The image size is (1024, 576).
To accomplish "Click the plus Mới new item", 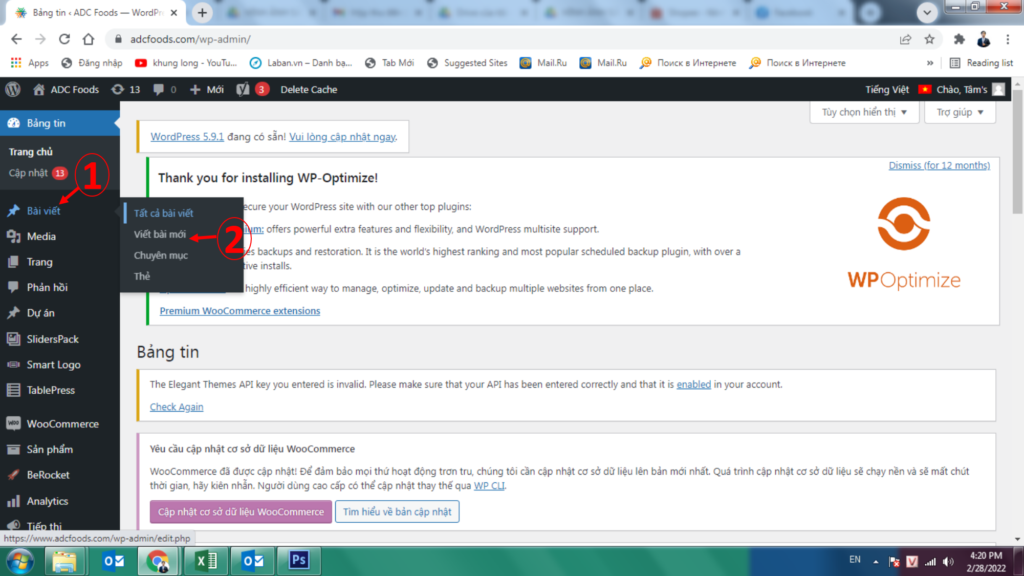I will (x=206, y=89).
